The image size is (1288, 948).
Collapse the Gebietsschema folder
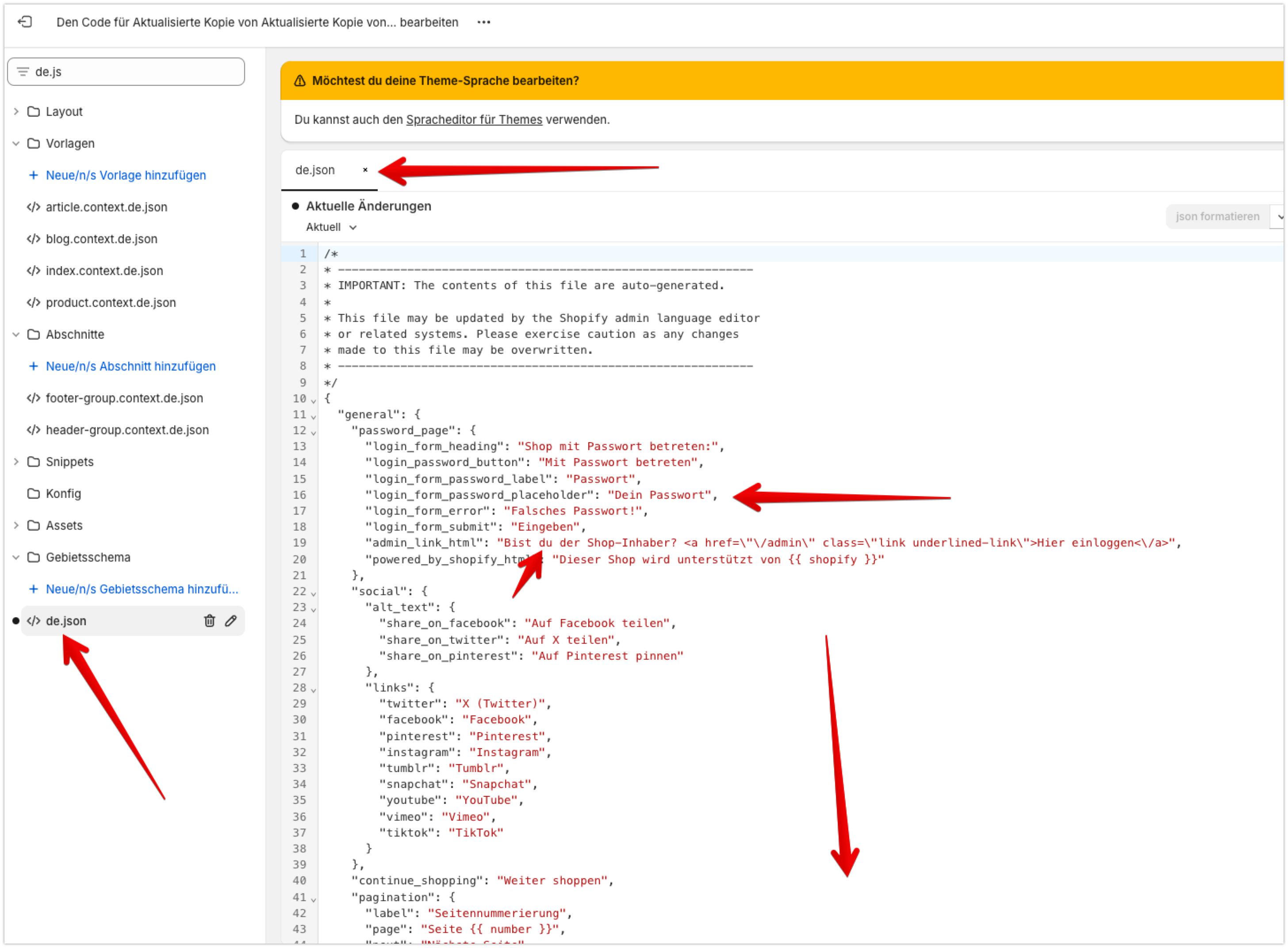16,557
